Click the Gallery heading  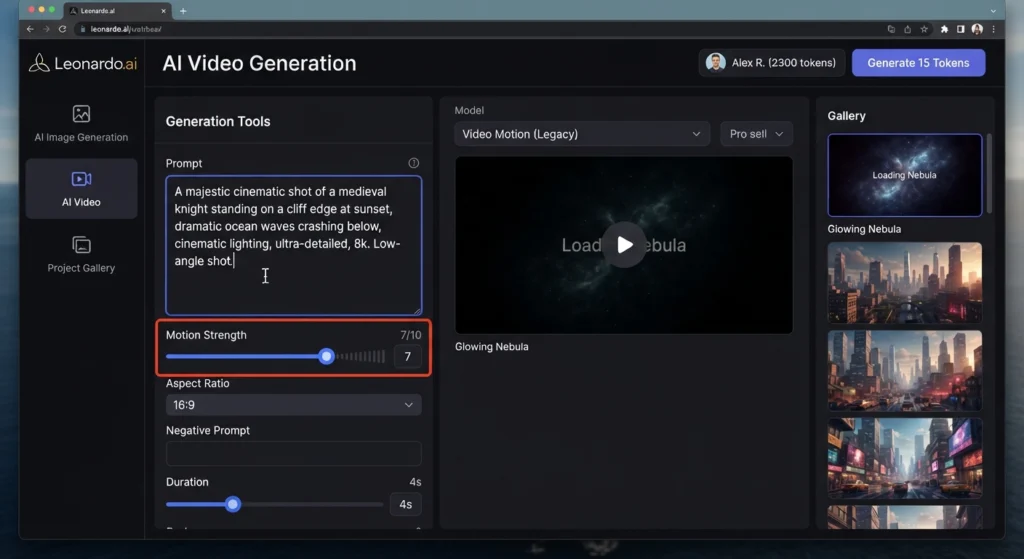click(x=846, y=116)
